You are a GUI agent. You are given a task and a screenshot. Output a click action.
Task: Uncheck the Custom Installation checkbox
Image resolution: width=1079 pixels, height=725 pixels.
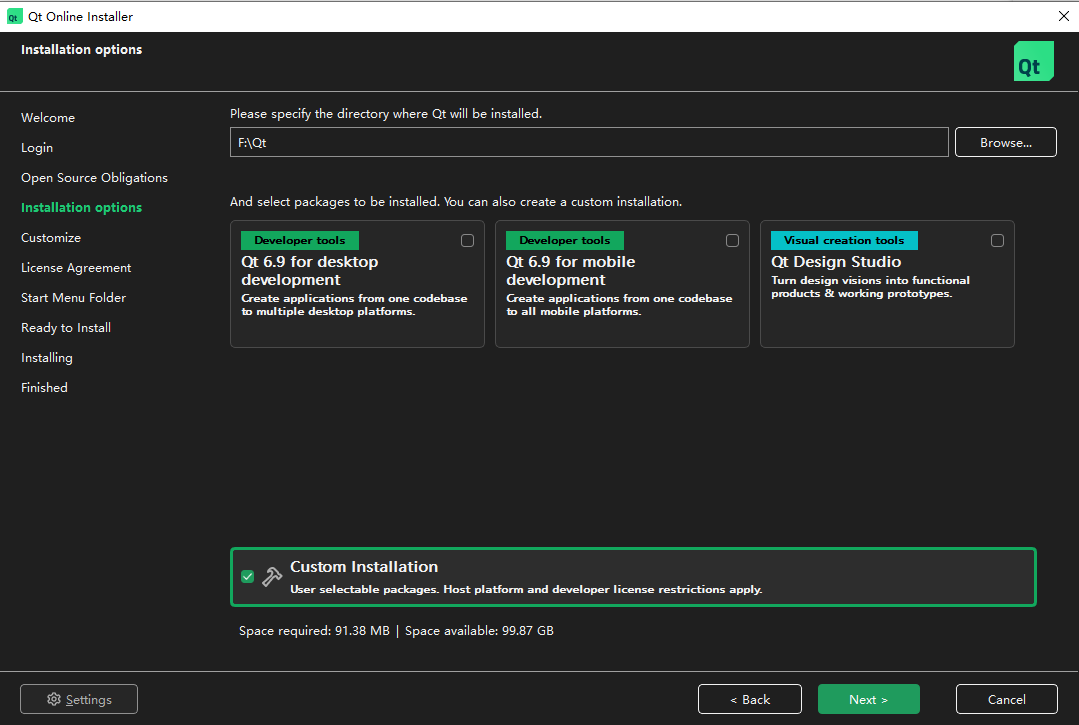point(247,577)
